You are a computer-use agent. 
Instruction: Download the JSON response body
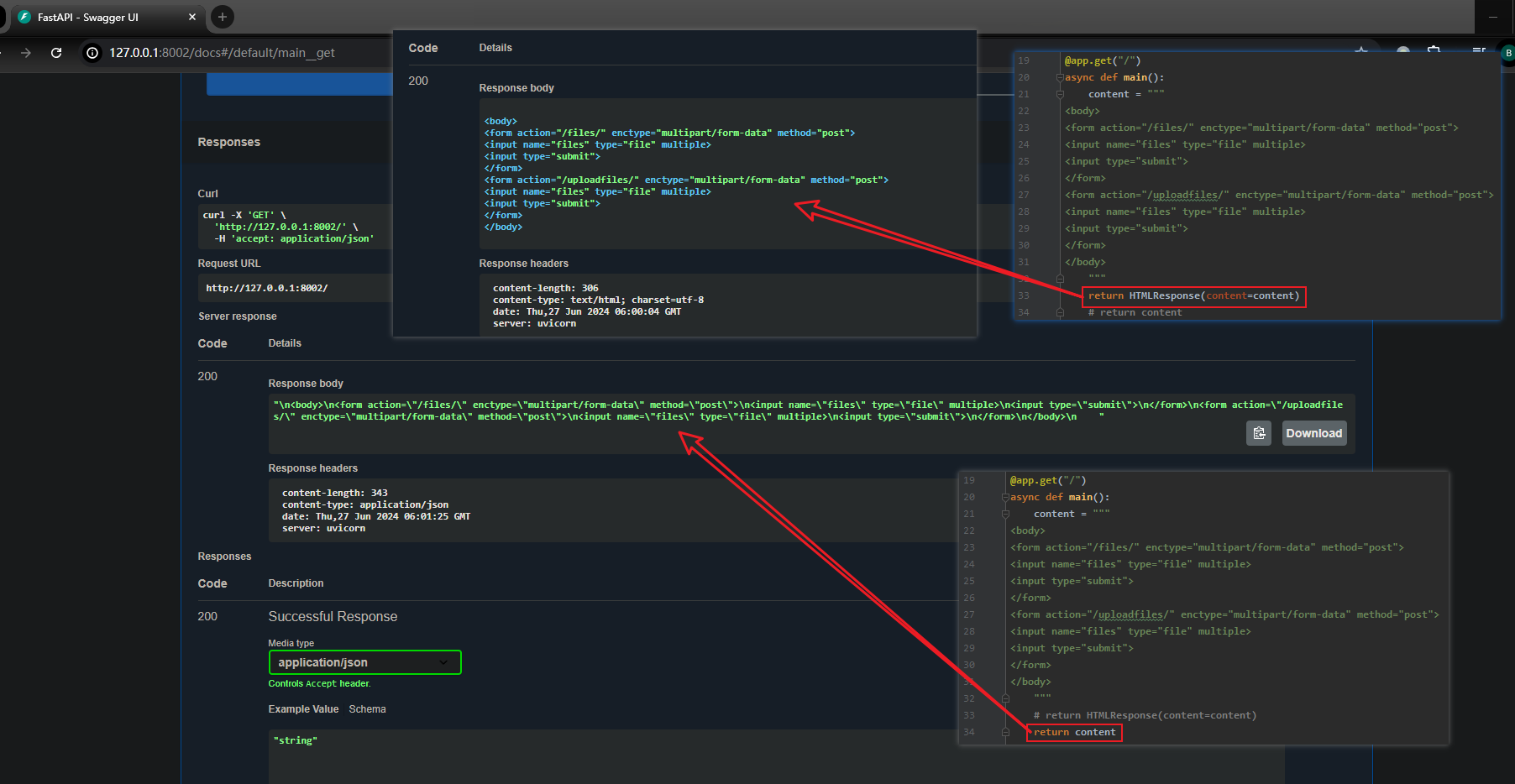pyautogui.click(x=1313, y=433)
